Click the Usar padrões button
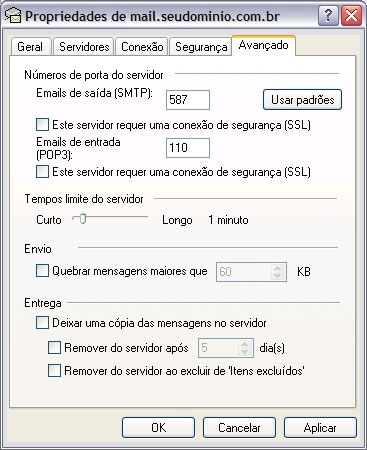The height and width of the screenshot is (450, 367). (x=302, y=100)
